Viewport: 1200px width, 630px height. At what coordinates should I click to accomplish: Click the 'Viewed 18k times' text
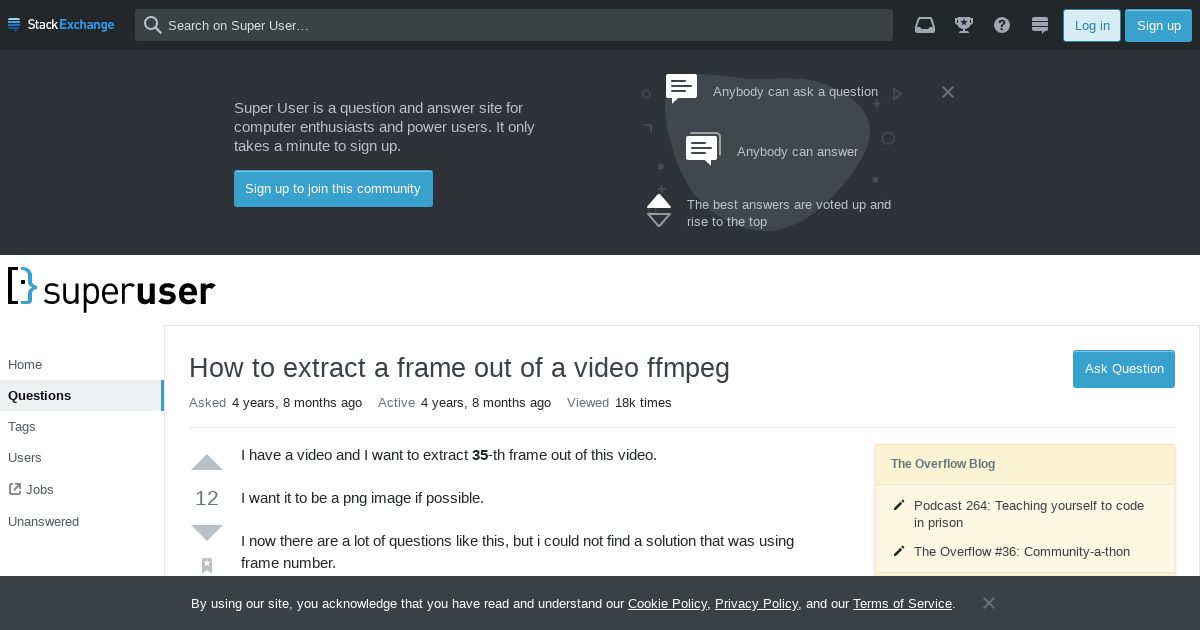click(x=619, y=402)
